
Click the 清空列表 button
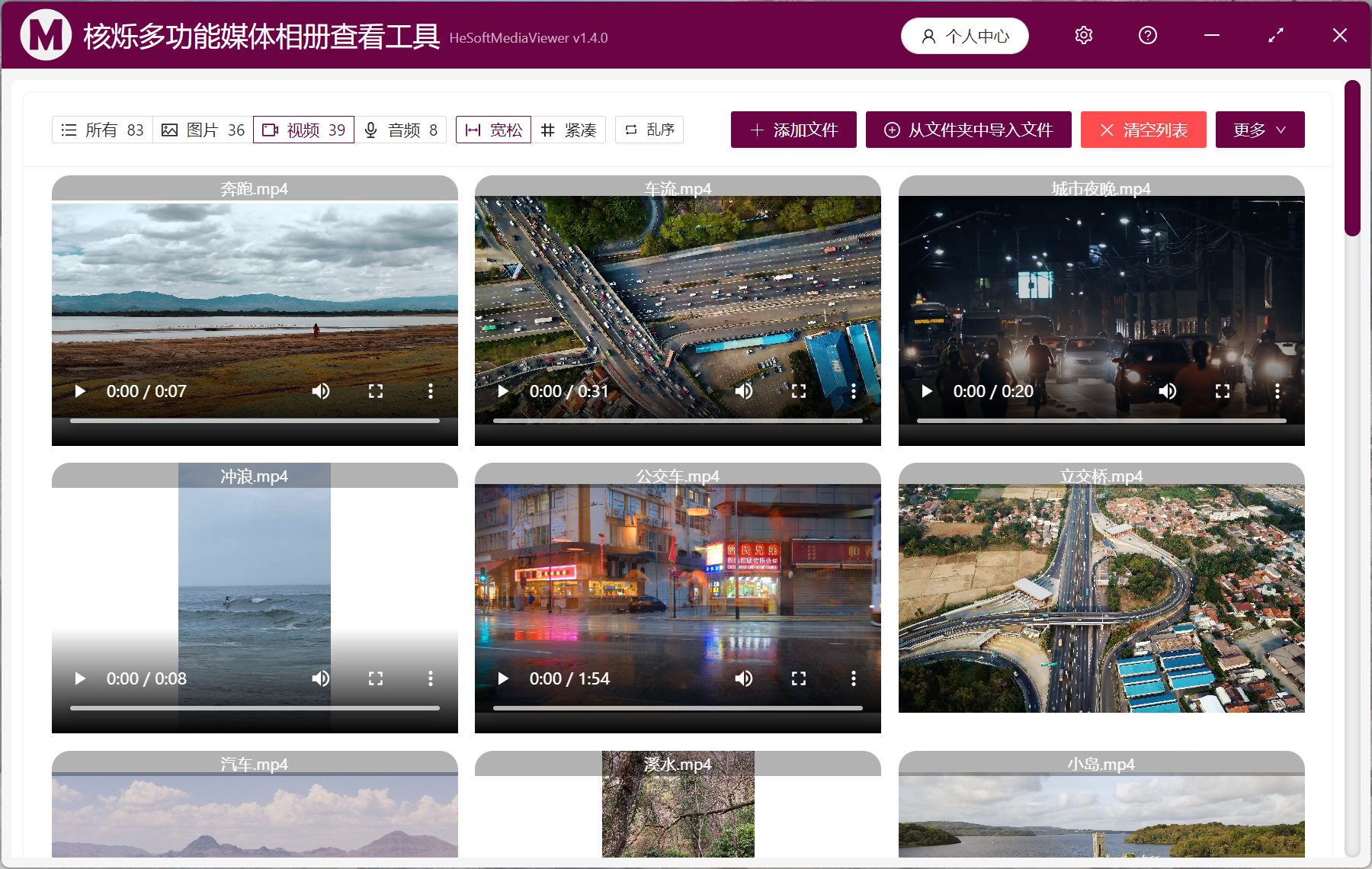tap(1143, 130)
